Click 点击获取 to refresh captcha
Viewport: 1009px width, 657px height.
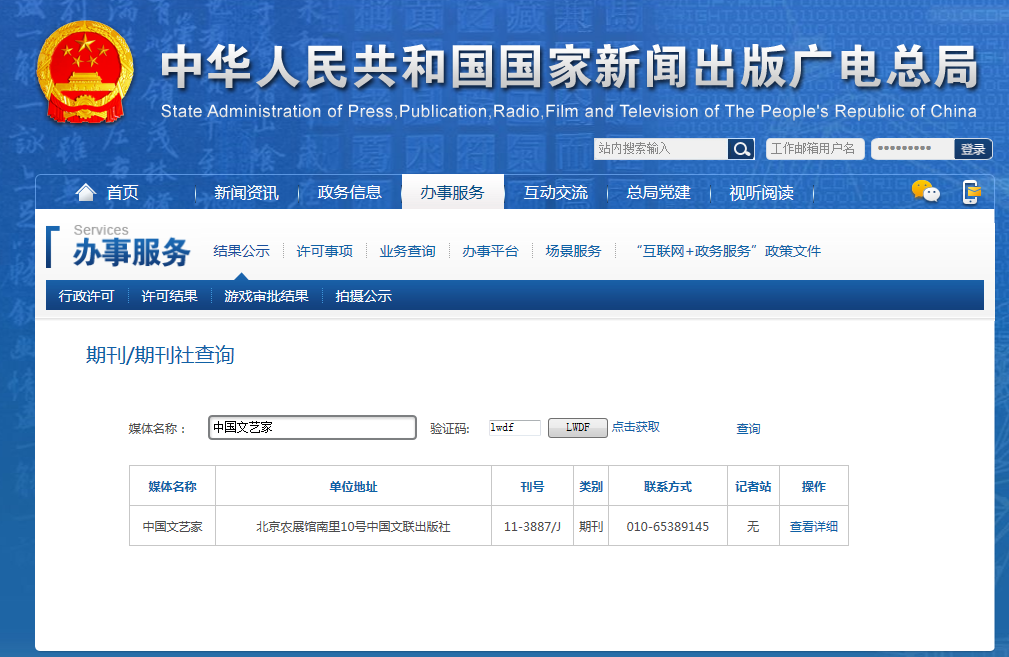[636, 427]
